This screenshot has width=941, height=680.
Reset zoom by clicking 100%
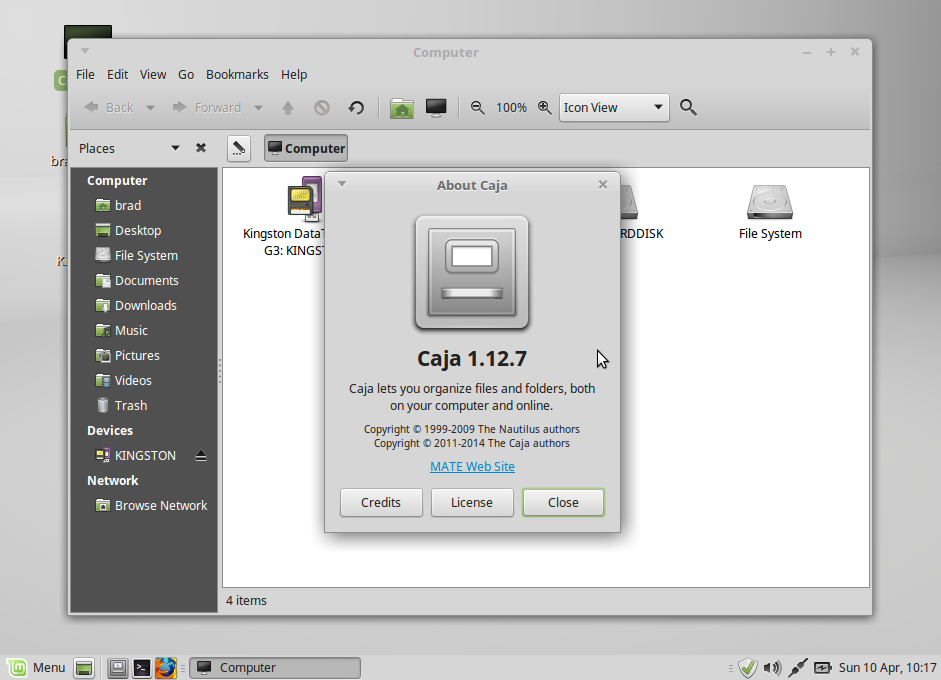click(511, 108)
